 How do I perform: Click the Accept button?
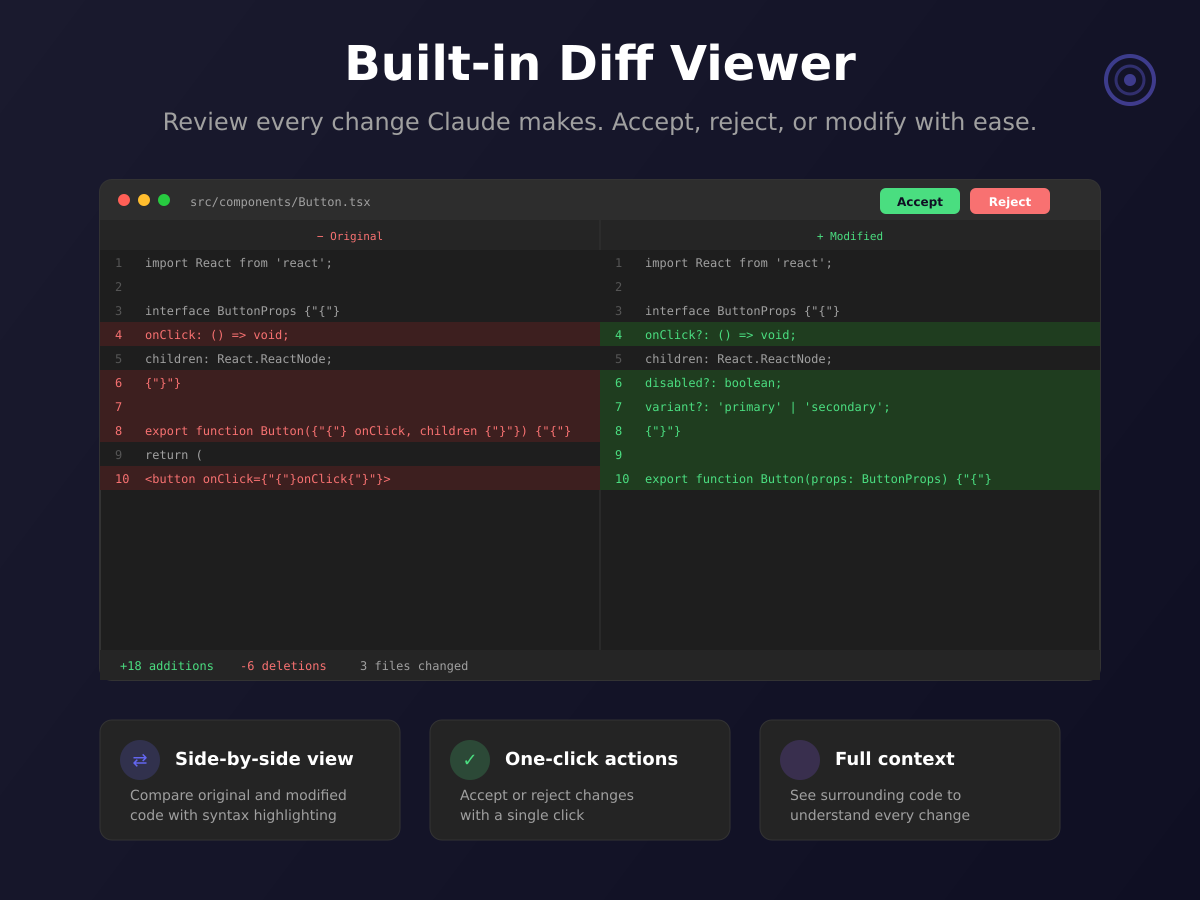click(919, 201)
